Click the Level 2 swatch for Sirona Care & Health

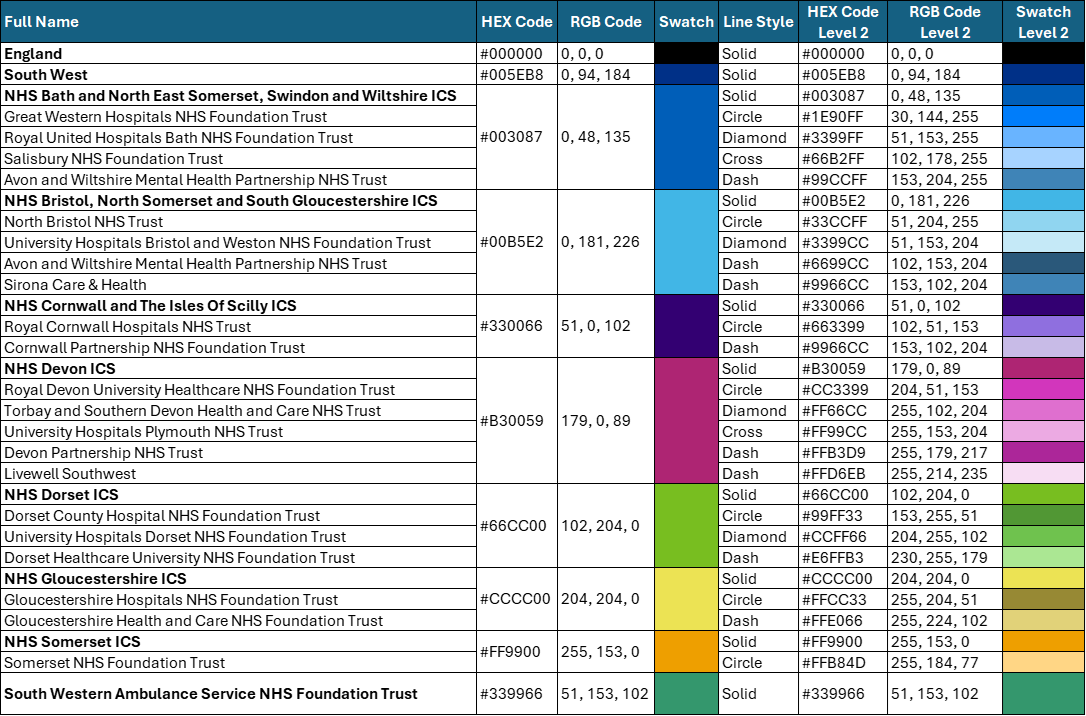click(1043, 285)
